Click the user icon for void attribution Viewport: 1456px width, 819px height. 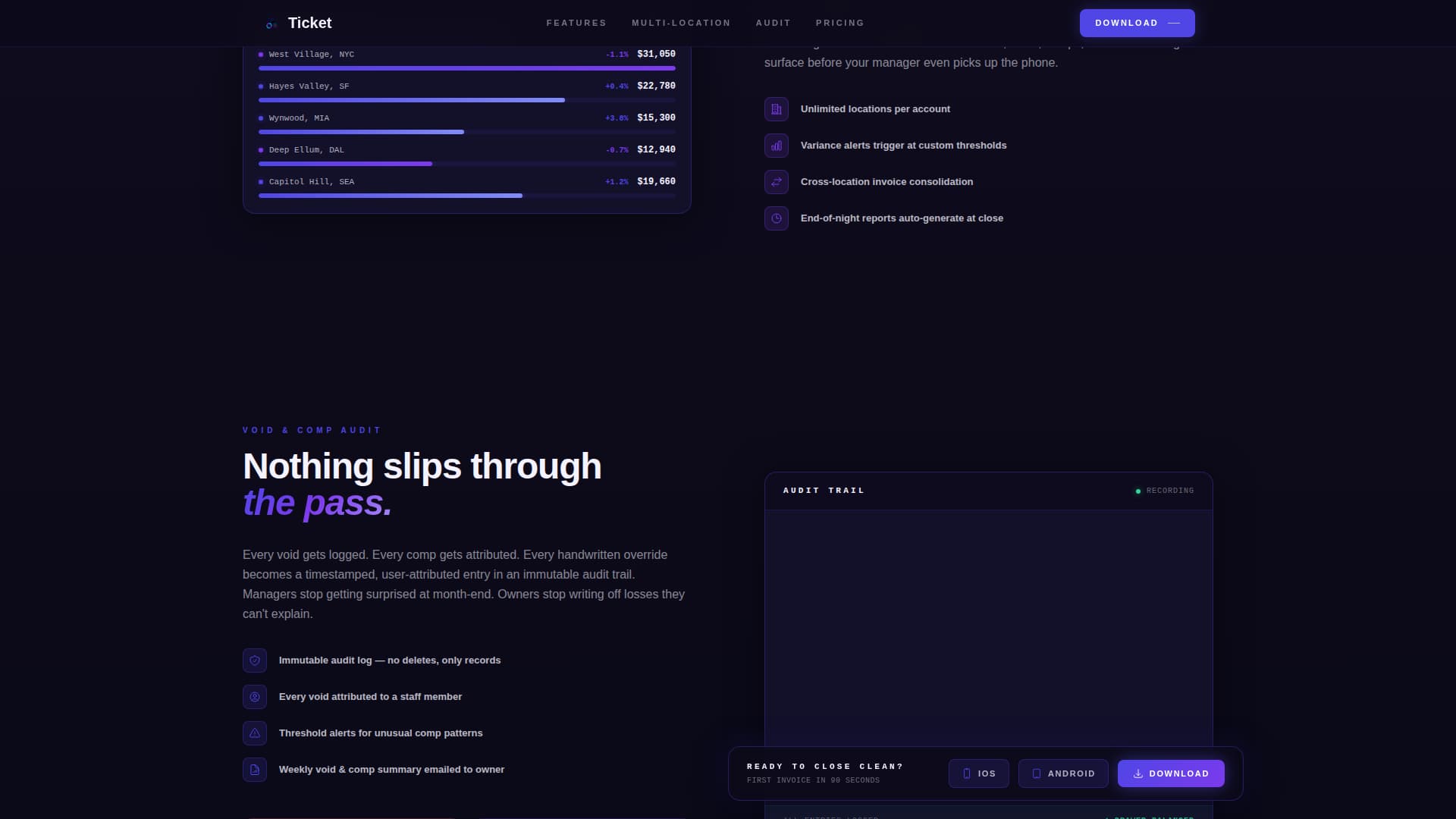point(255,697)
